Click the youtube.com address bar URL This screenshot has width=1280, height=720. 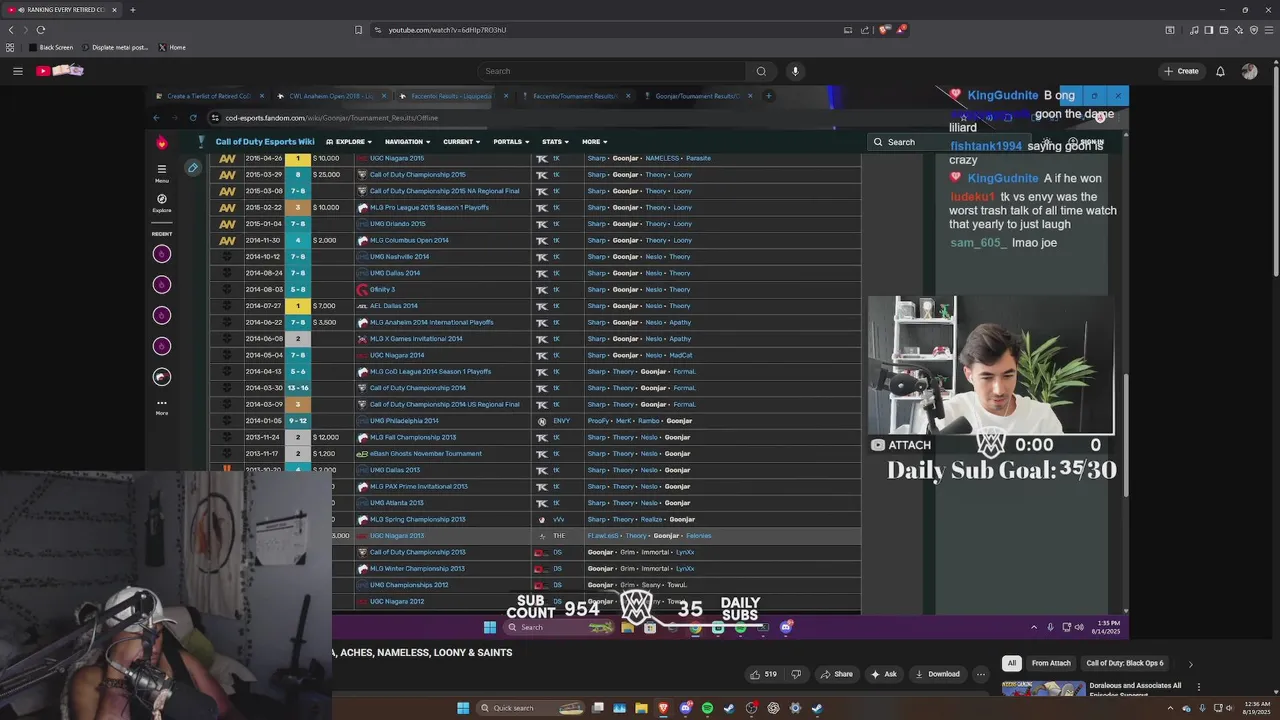[x=447, y=30]
